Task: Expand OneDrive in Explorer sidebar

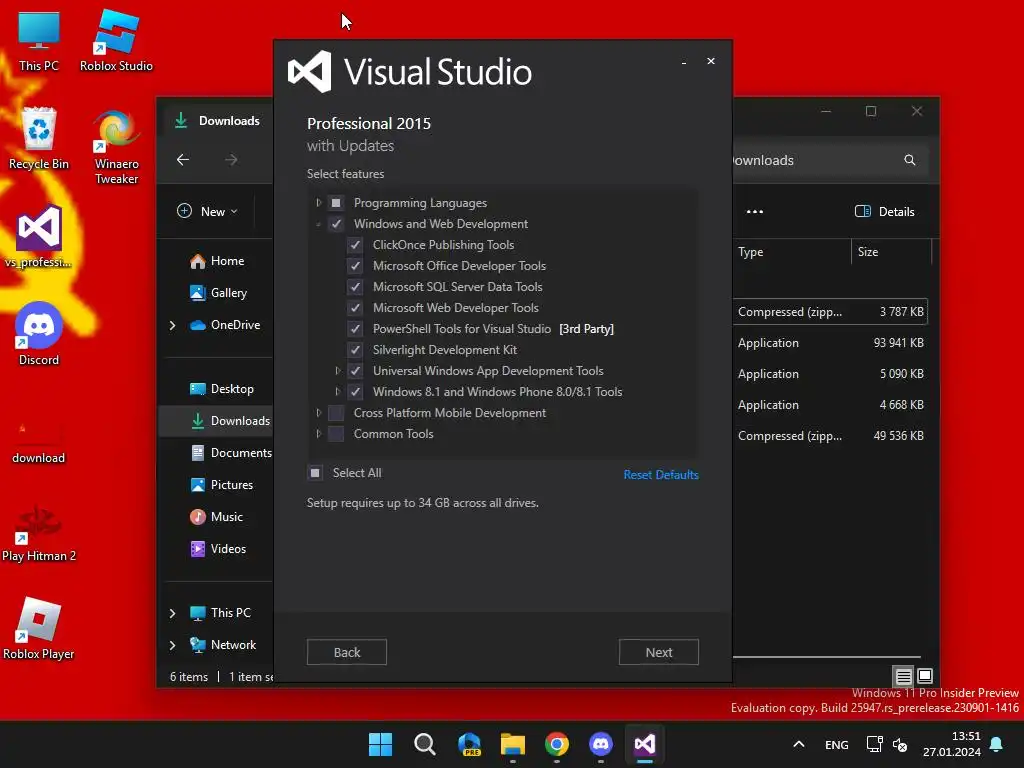Action: (x=172, y=325)
